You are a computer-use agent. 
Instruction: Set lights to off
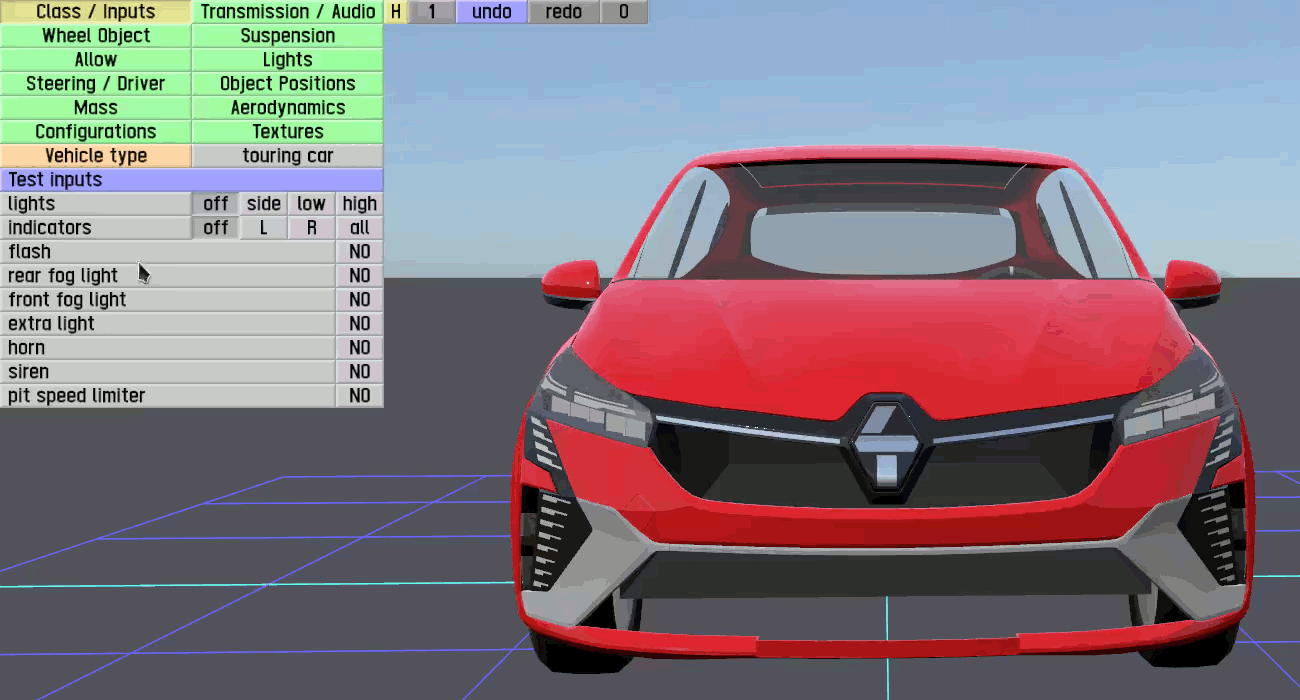pos(216,204)
